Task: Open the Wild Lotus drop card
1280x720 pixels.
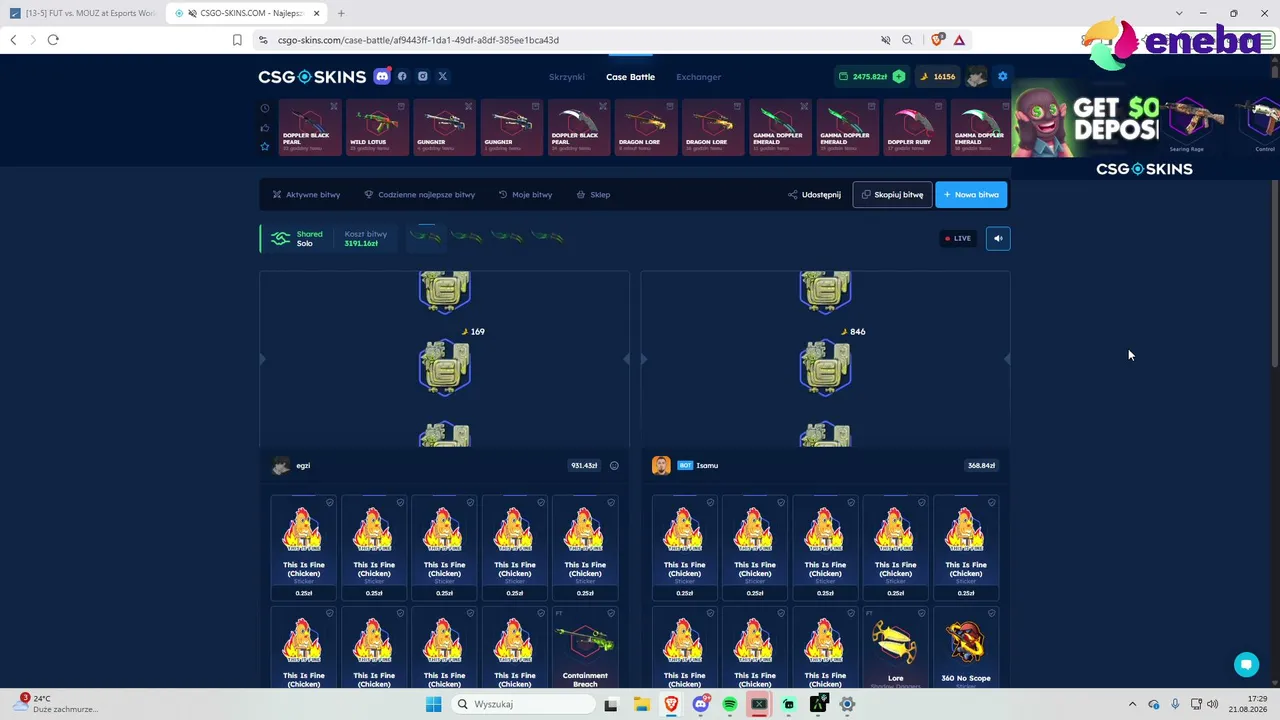Action: click(377, 127)
